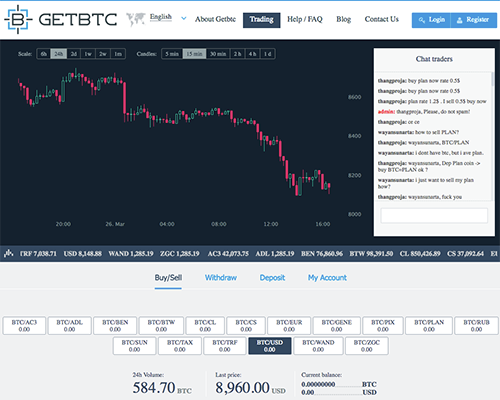Select the BTC/GENE trading pair
Viewport: 500px width, 400px height.
point(337,326)
